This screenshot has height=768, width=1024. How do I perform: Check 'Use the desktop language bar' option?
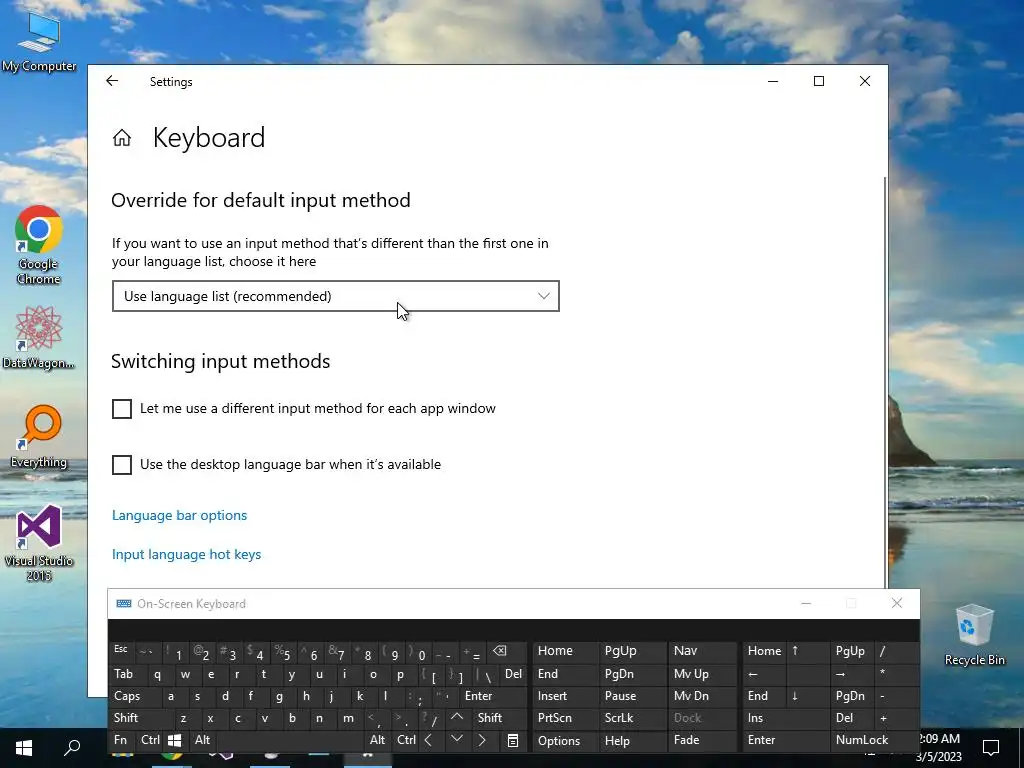[121, 465]
